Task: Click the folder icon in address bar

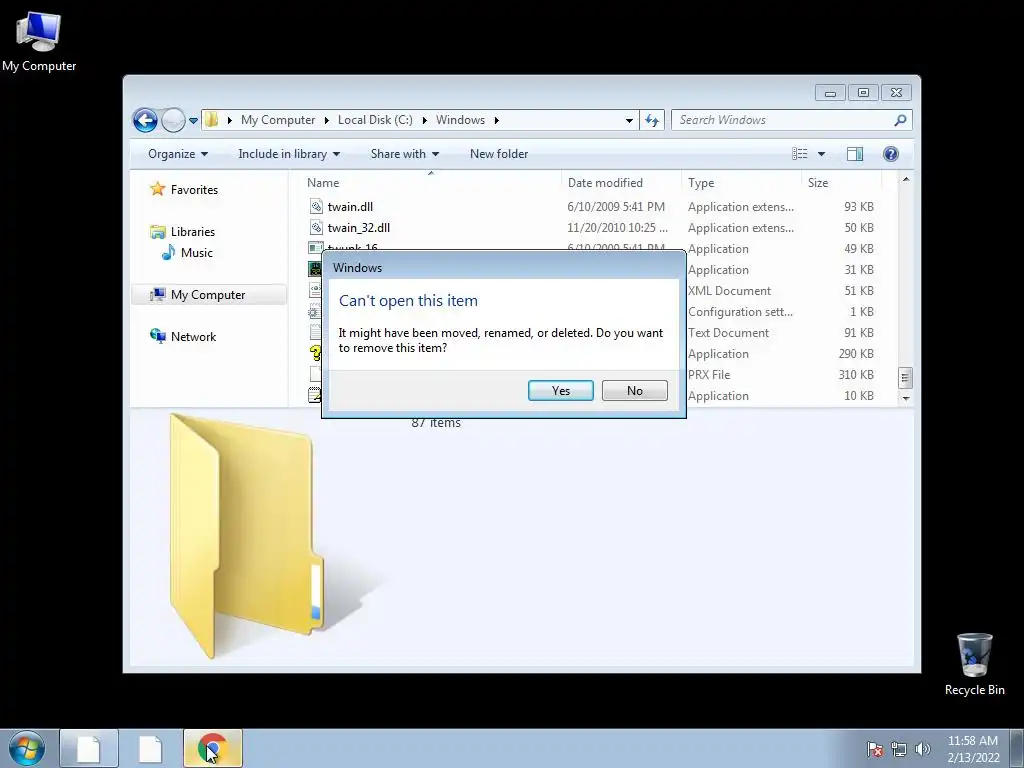Action: point(212,120)
